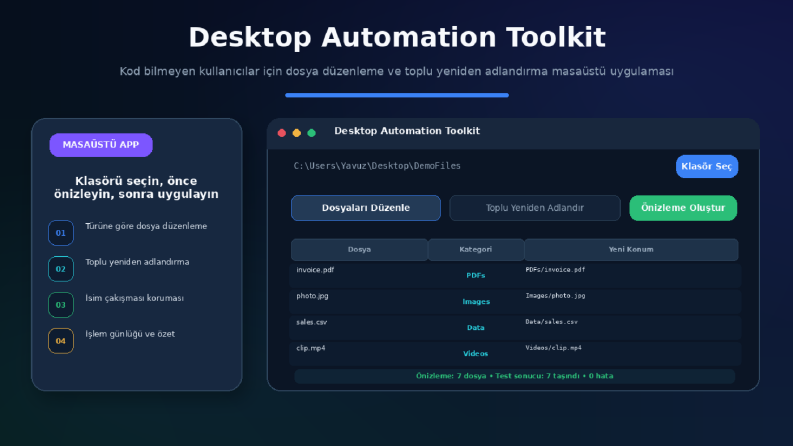Click the orange 04 feature badge

61,341
